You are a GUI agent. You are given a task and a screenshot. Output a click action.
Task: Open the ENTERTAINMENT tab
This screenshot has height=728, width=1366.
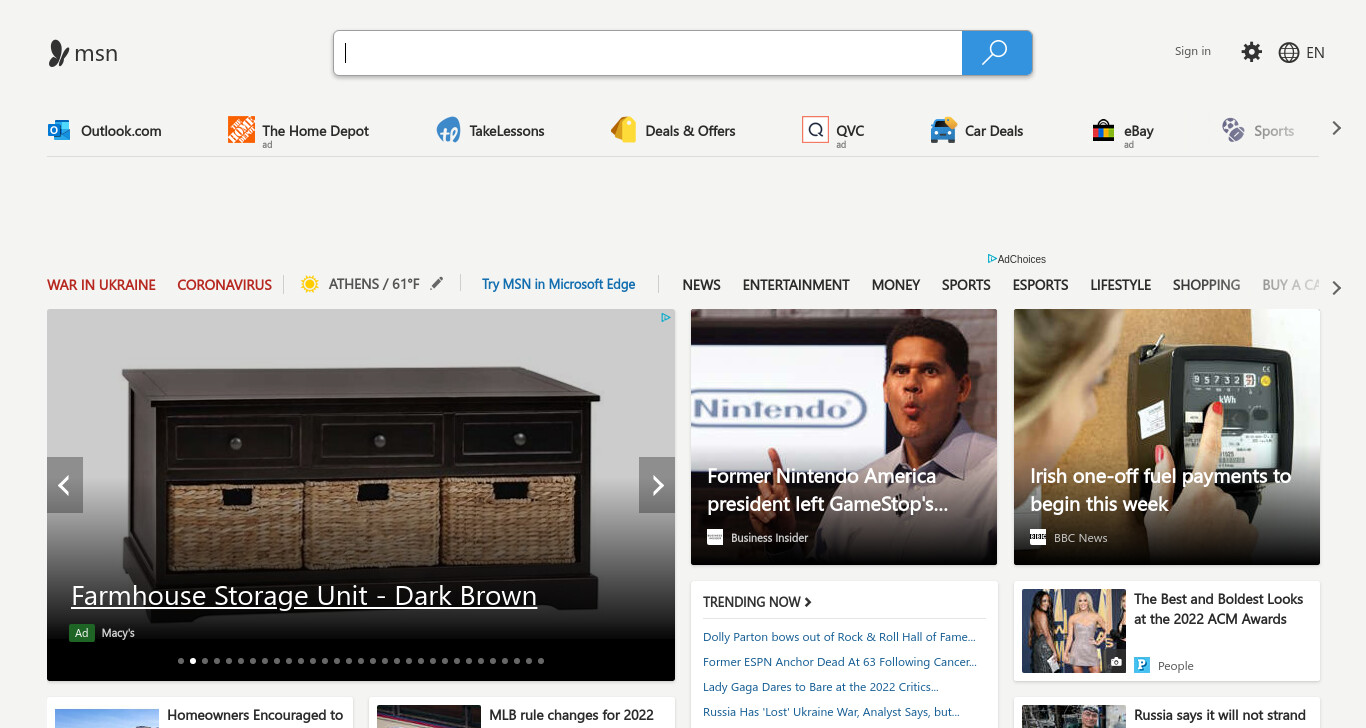(x=796, y=285)
